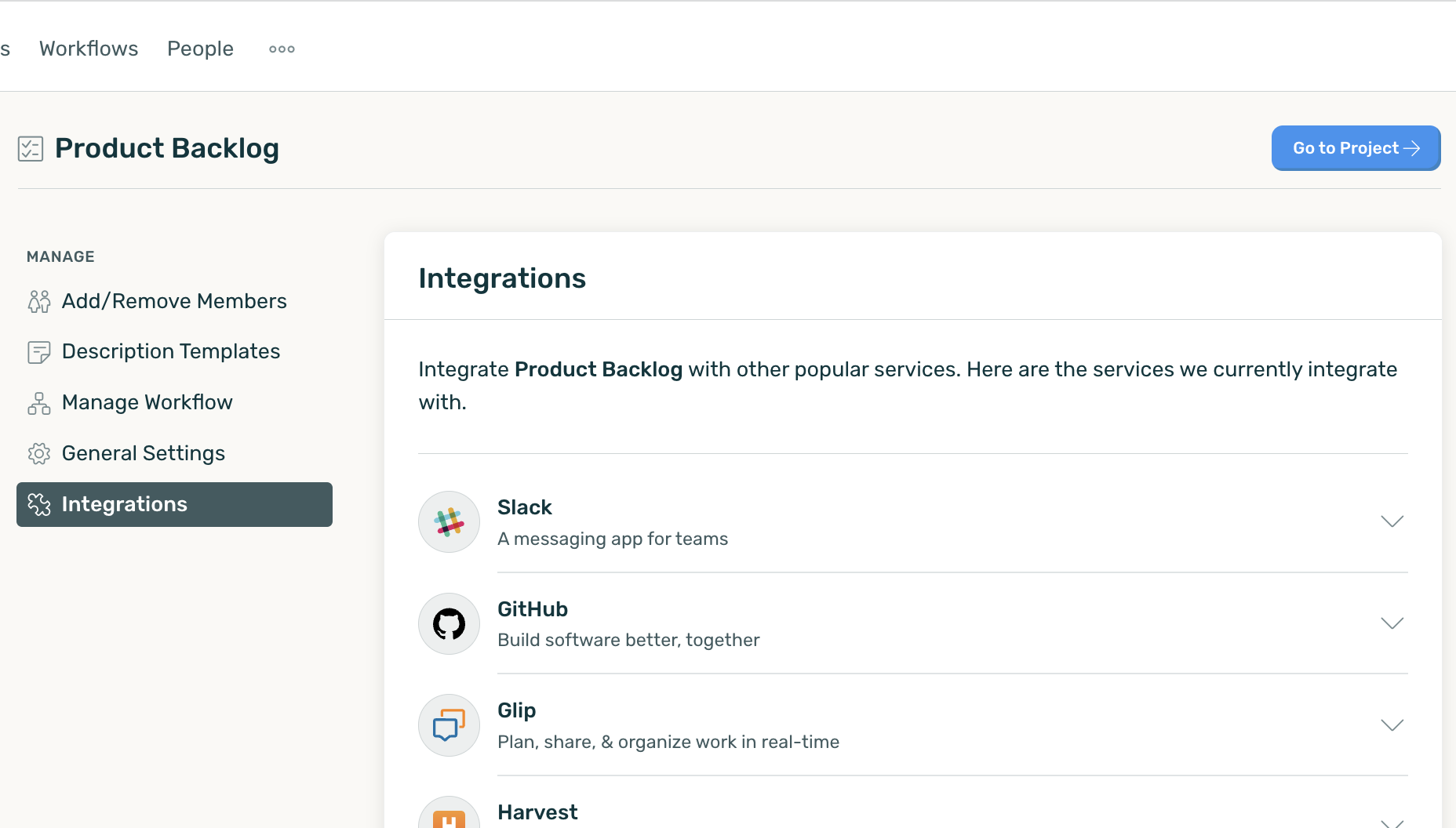Screen dimensions: 1456x828
Task: Open the People tab
Action: coord(200,49)
